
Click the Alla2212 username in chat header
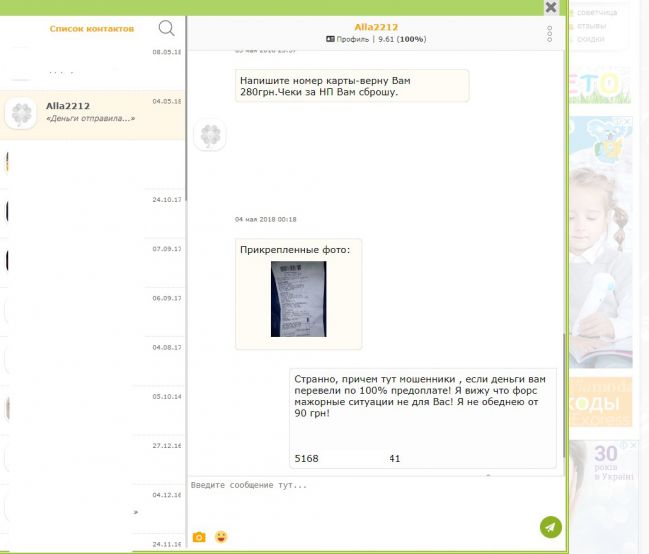click(375, 27)
